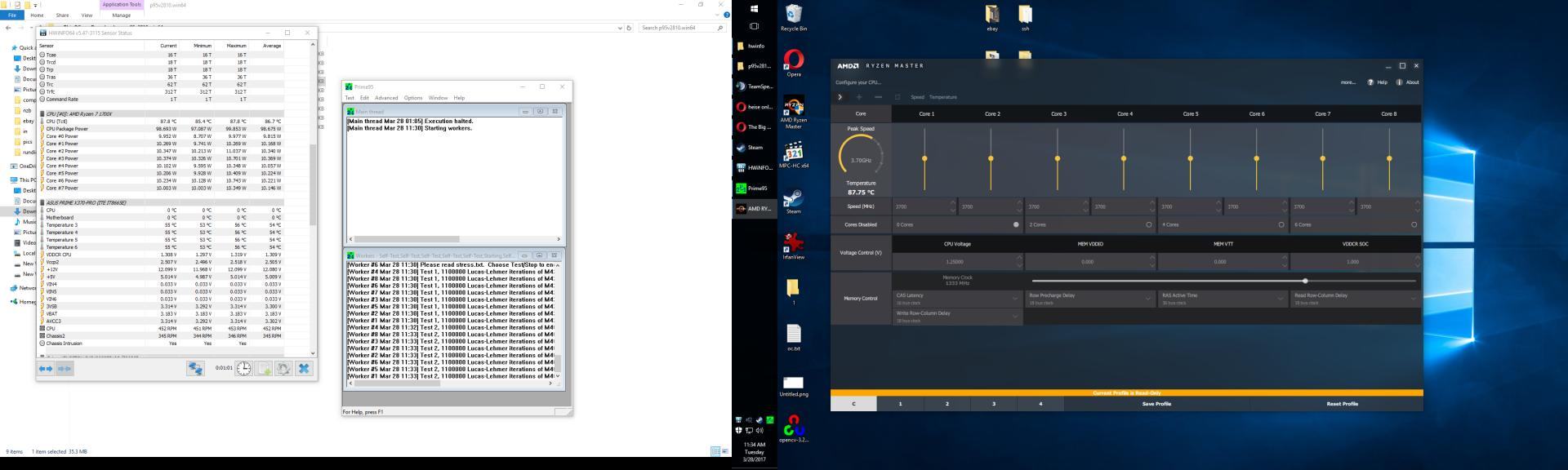Click Ryzen Master expand arrow beside plus icon
The width and height of the screenshot is (1568, 470).
click(840, 97)
